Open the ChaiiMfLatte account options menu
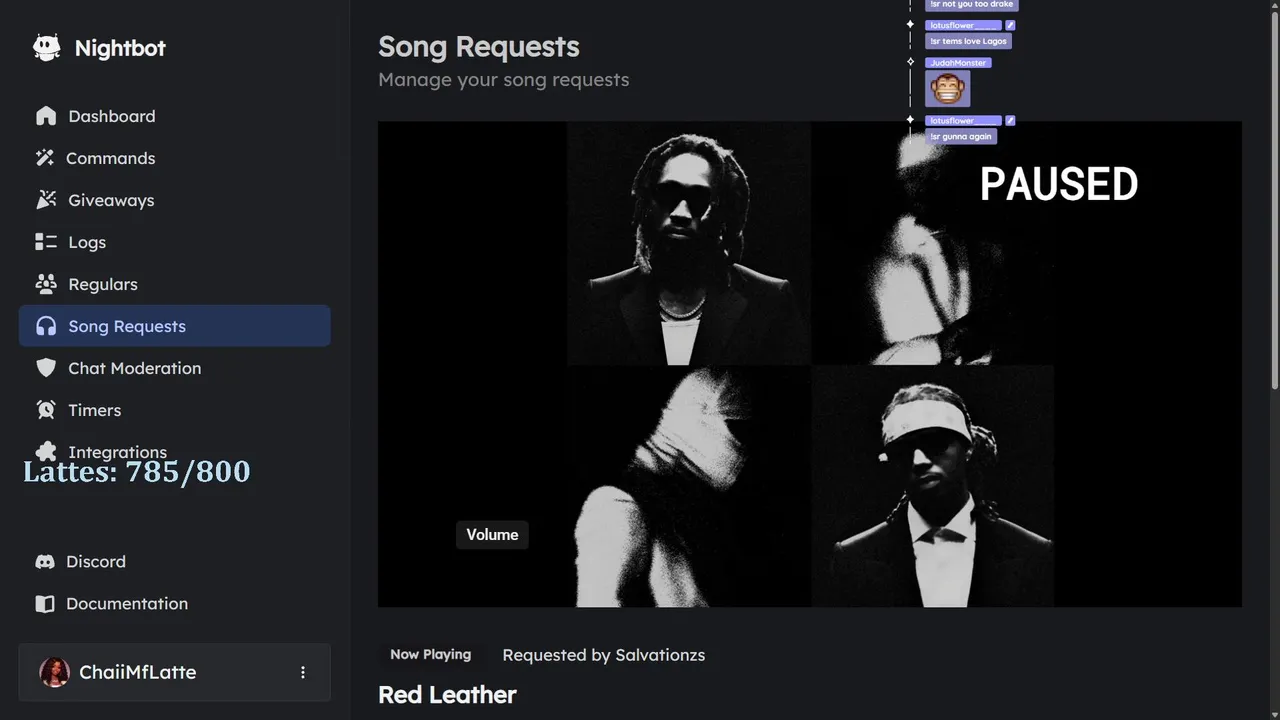This screenshot has width=1280, height=720. tap(303, 673)
